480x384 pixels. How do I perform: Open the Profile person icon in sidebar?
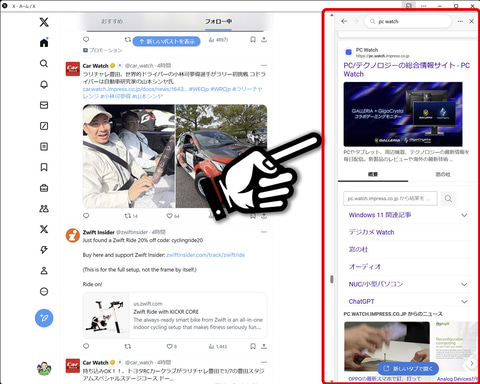(x=44, y=271)
